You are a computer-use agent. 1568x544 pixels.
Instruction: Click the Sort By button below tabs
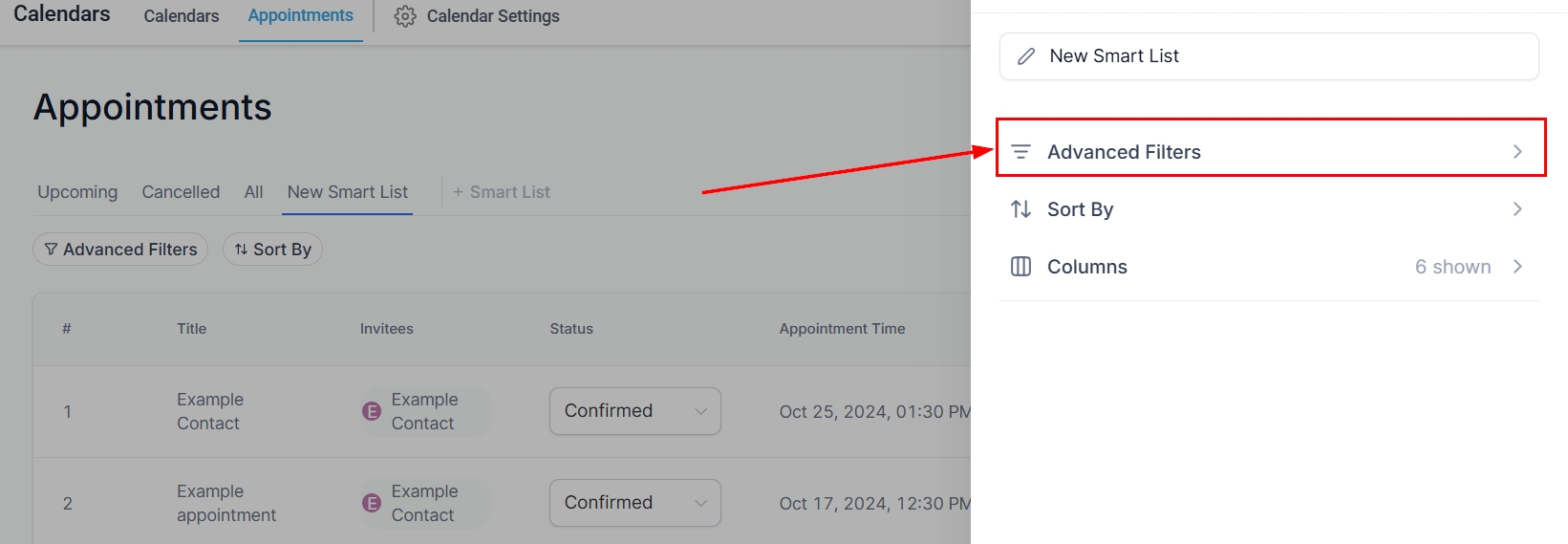point(272,250)
